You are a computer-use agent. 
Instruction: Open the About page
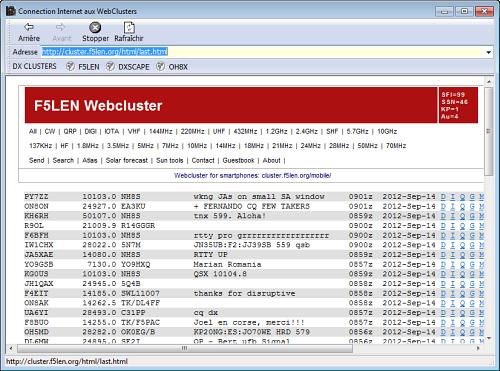click(x=271, y=160)
